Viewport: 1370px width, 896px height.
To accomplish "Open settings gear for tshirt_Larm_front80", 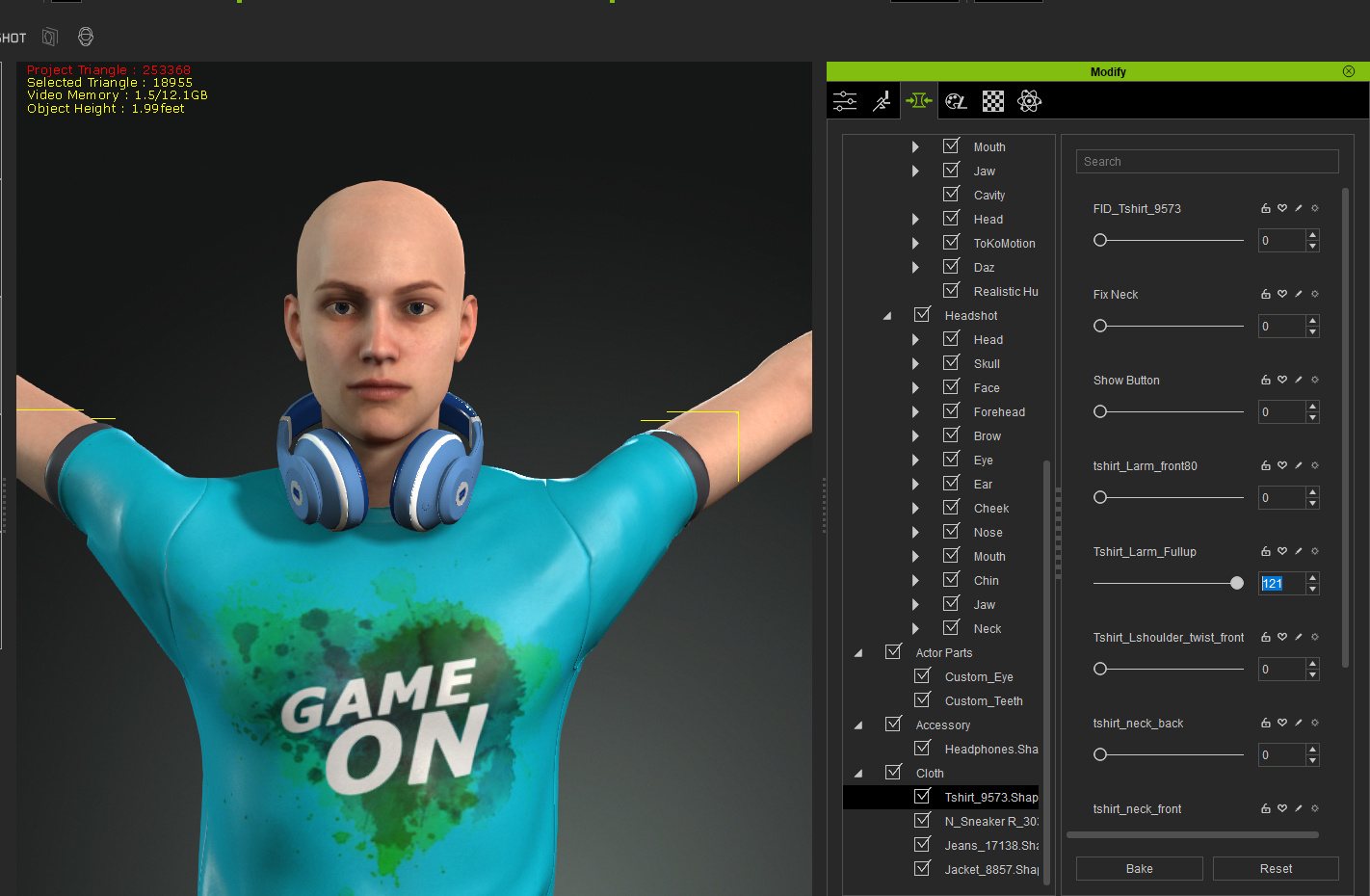I will pos(1315,465).
